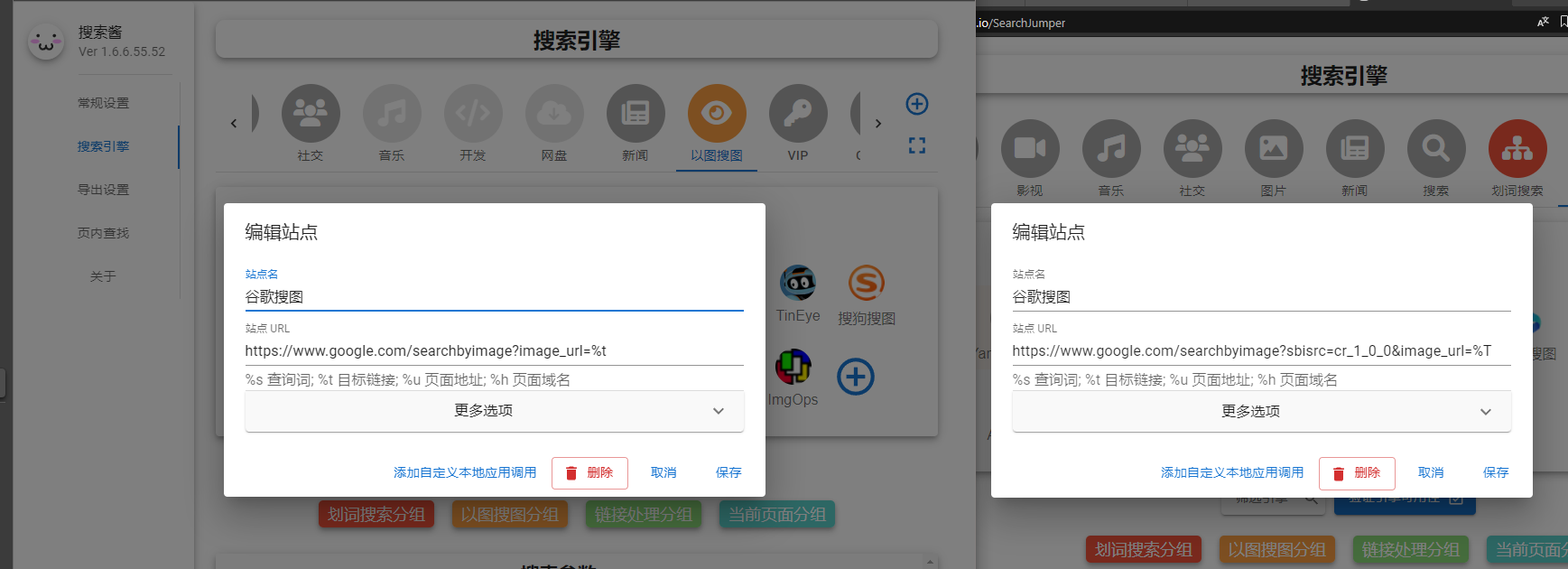This screenshot has height=569, width=1568.
Task: Click the TinEye search engine icon
Action: [798, 284]
